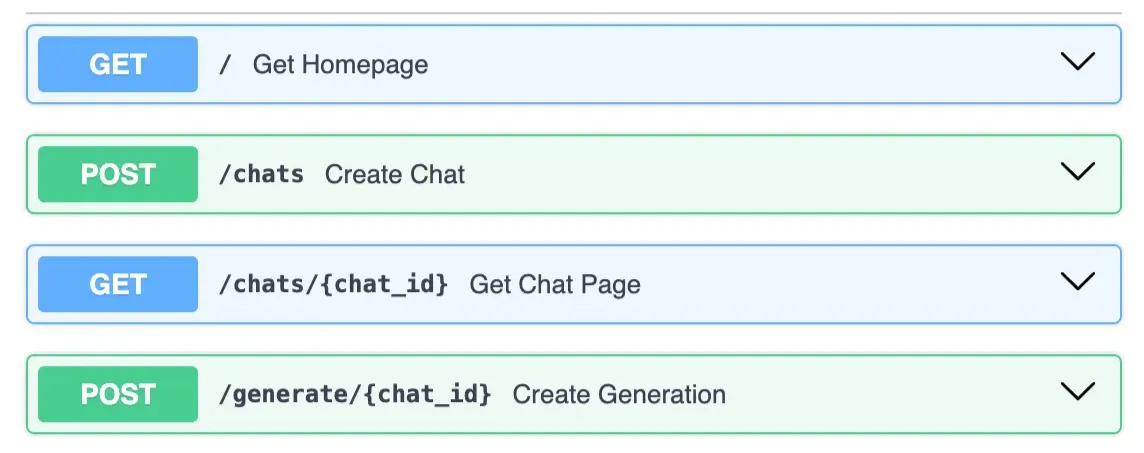Click the /chats/{chat_id} path link
The image size is (1144, 453).
coord(333,284)
